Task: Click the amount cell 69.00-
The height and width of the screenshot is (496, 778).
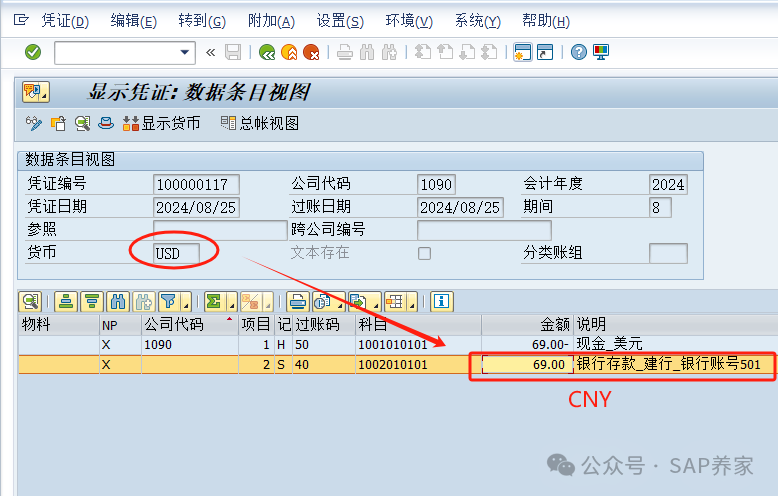Action: pos(527,345)
